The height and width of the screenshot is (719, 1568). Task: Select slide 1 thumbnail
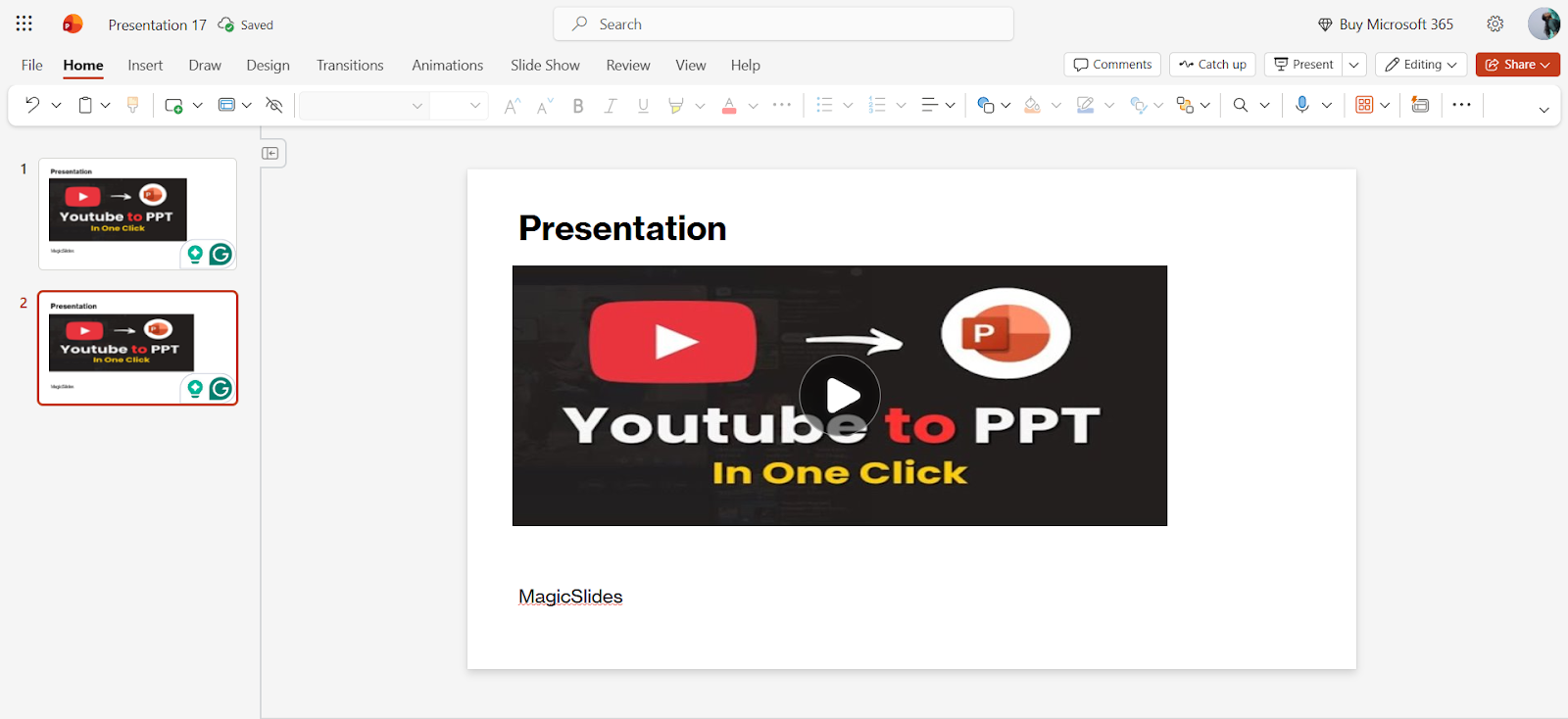click(137, 214)
